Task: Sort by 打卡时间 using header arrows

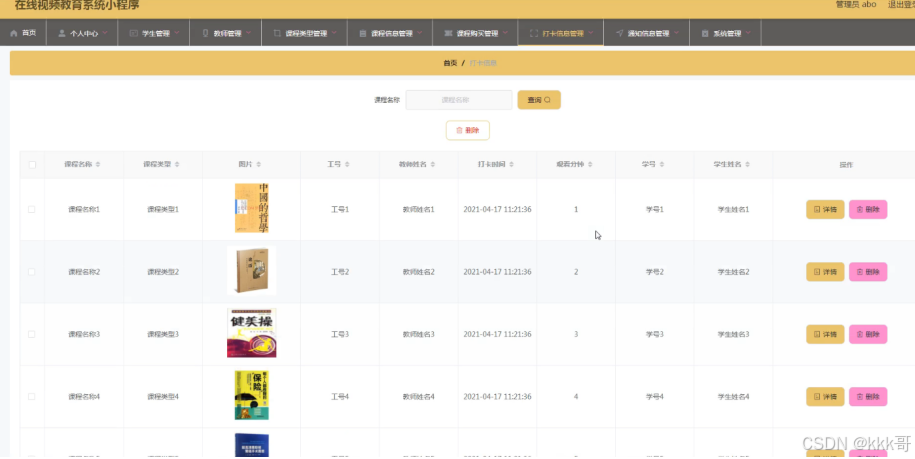Action: pyautogui.click(x=511, y=164)
